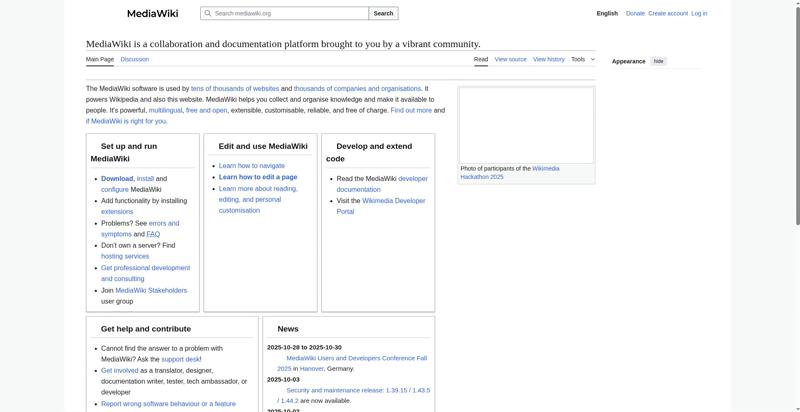Viewport: 800px width, 412px height.
Task: Select the Main Page tab
Action: tap(100, 59)
